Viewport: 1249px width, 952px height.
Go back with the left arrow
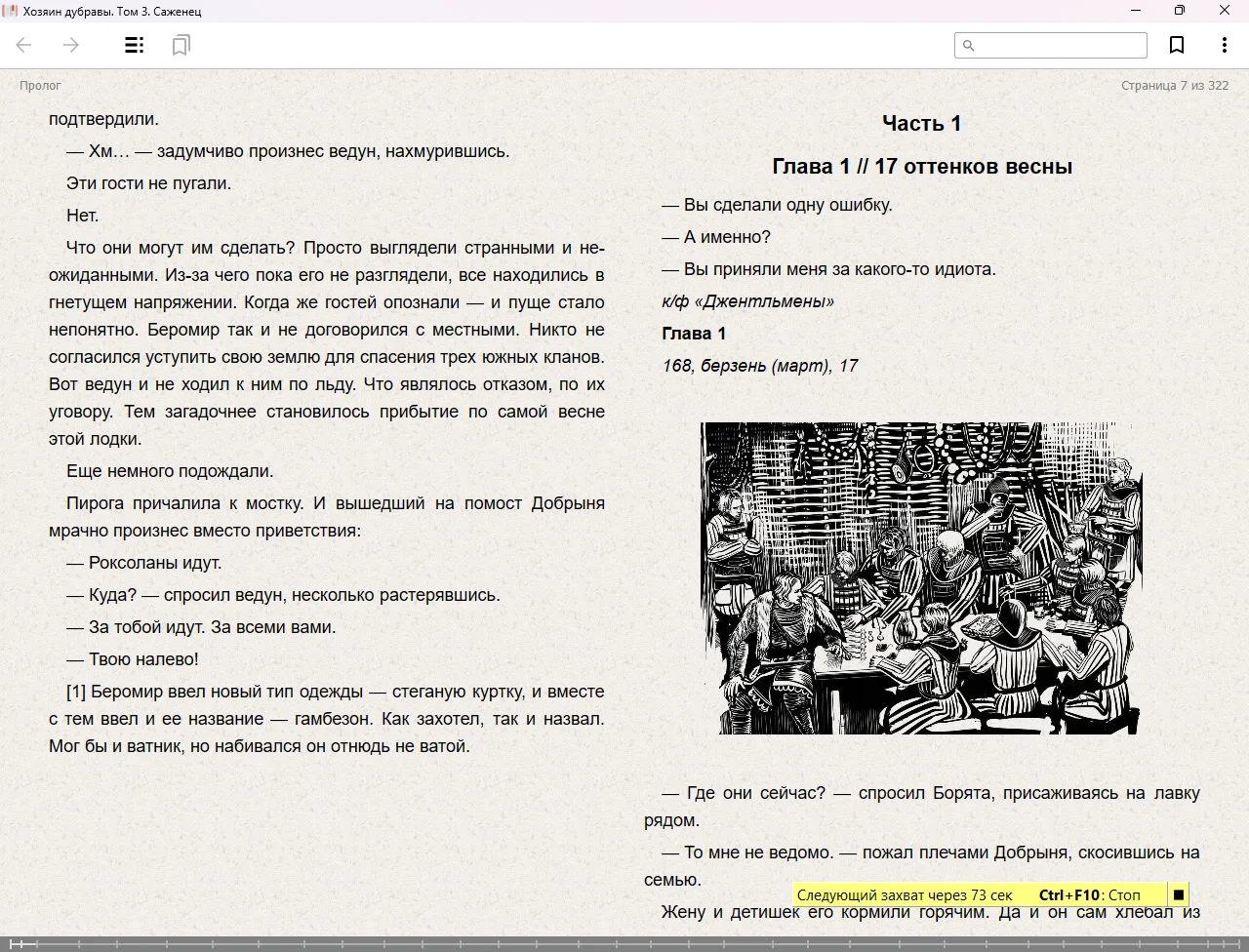[24, 45]
